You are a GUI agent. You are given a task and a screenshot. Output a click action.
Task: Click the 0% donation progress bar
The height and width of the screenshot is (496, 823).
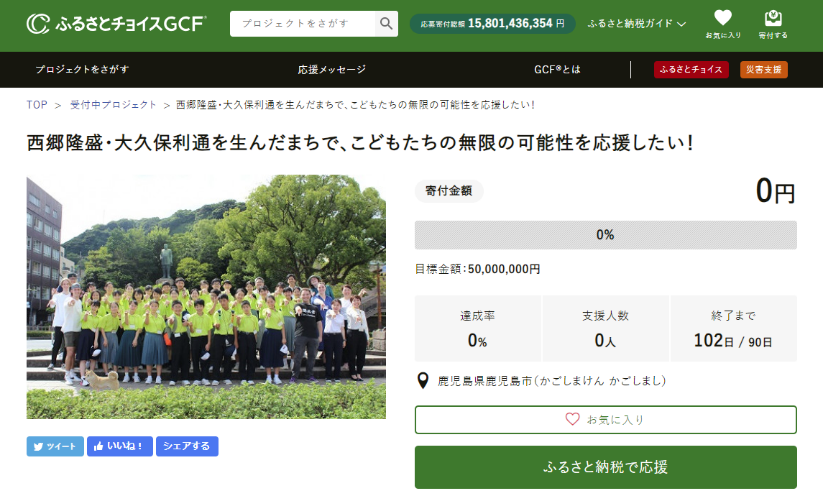point(605,235)
